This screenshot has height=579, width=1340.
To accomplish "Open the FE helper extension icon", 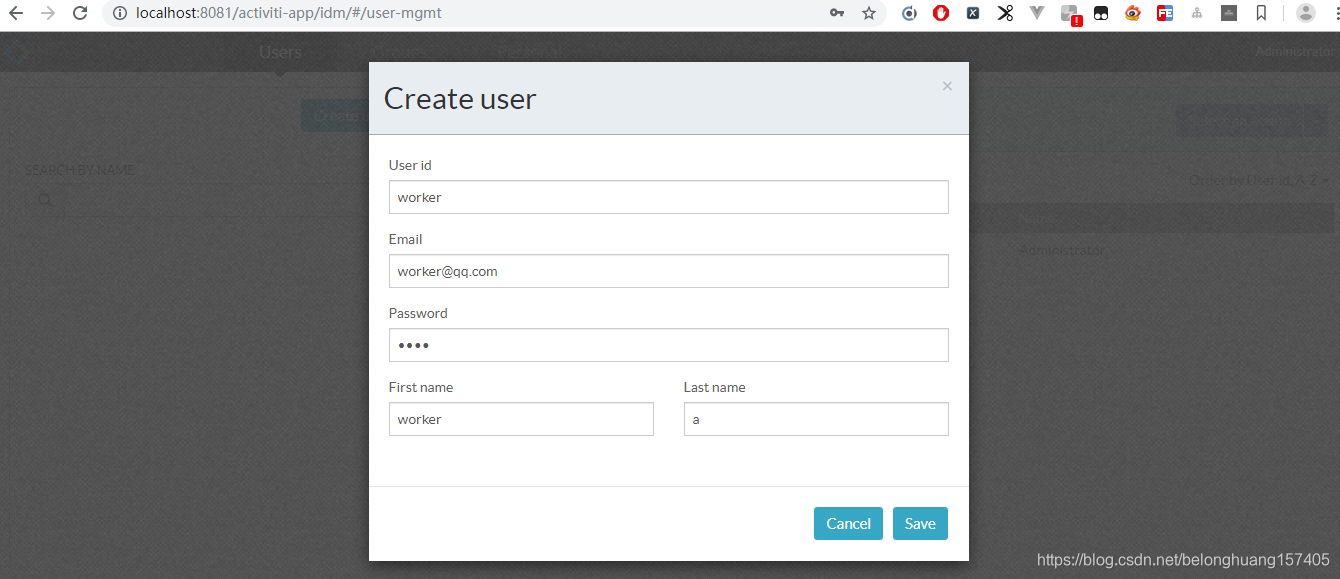I will pos(1165,13).
